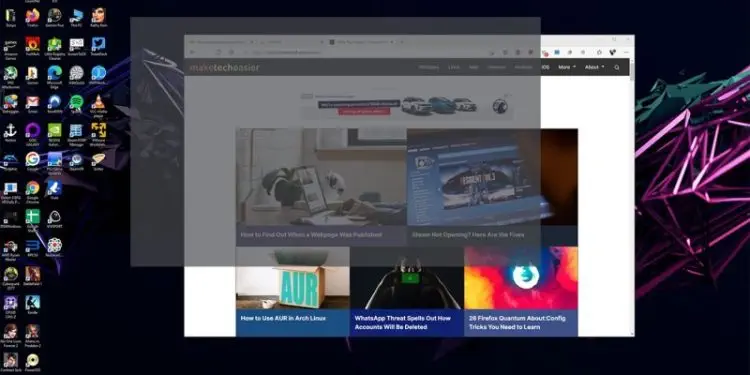Launch the Firefox desktop shortcut
Screen dimensions: 750x375
[33, 17]
